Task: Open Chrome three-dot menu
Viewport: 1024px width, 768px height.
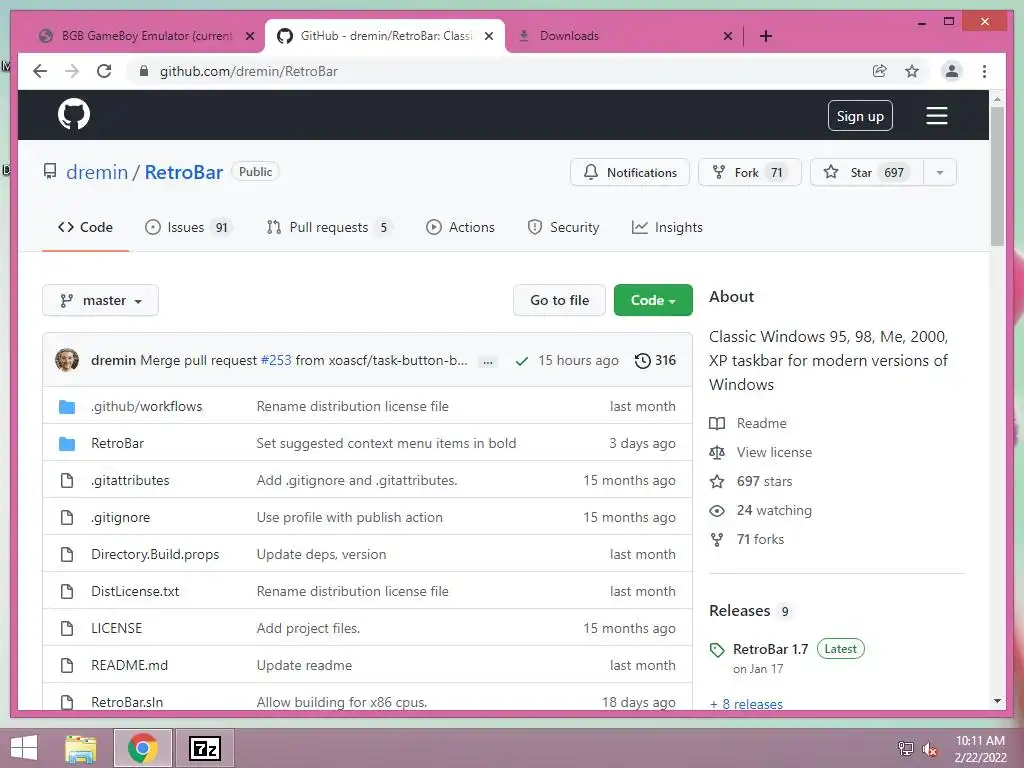Action: pyautogui.click(x=984, y=71)
